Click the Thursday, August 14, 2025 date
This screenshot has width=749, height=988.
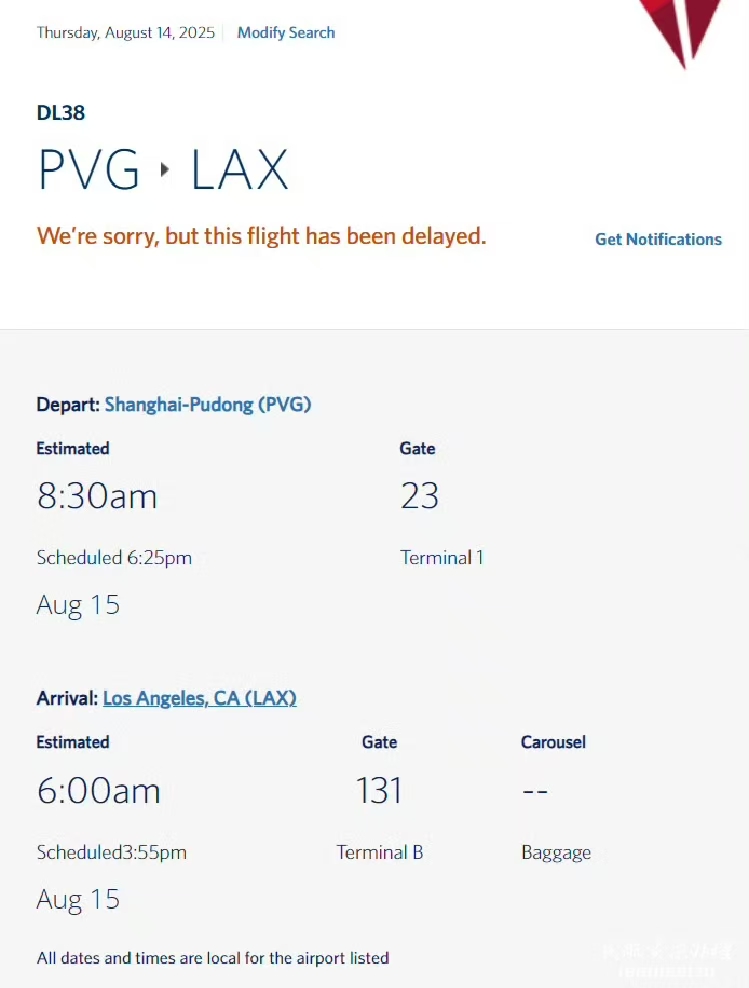tap(126, 33)
